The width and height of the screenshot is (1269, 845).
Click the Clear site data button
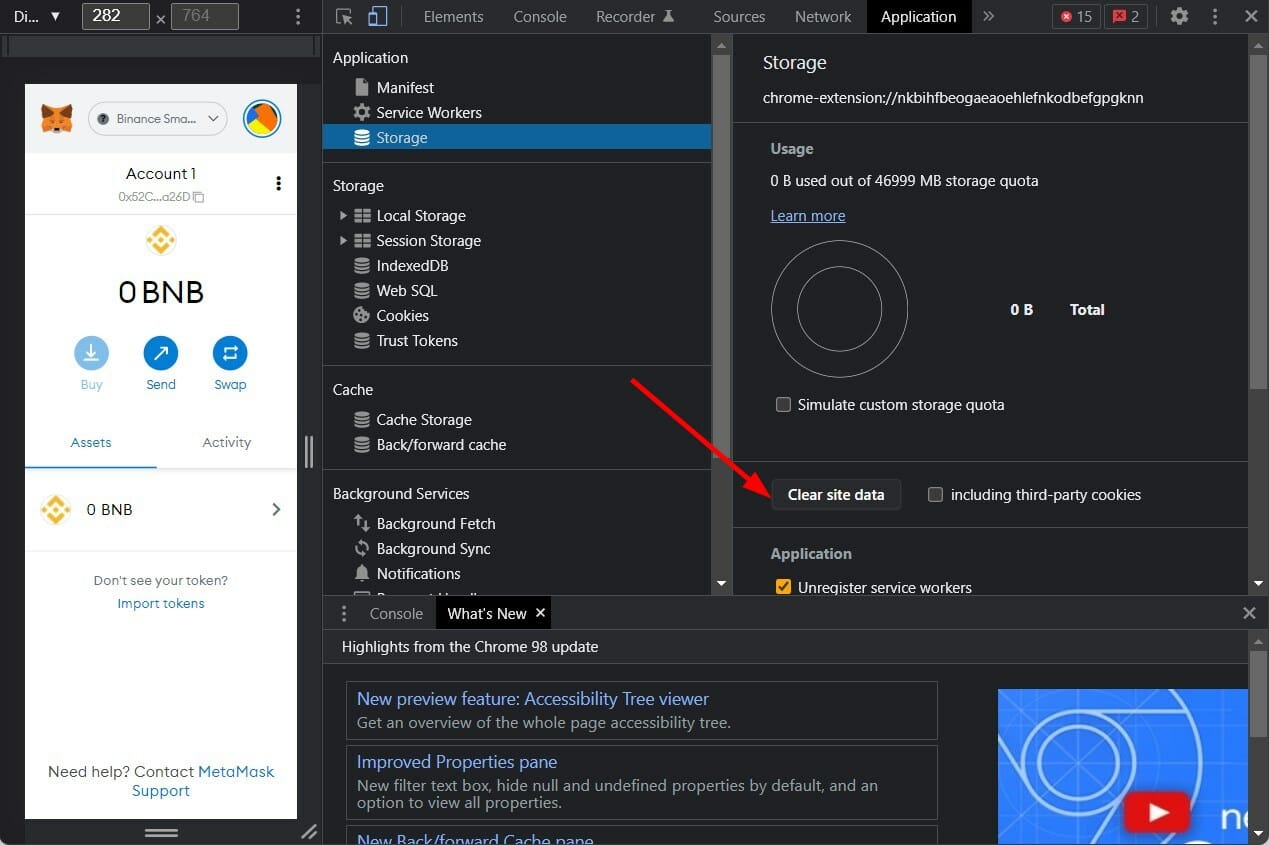pos(836,494)
